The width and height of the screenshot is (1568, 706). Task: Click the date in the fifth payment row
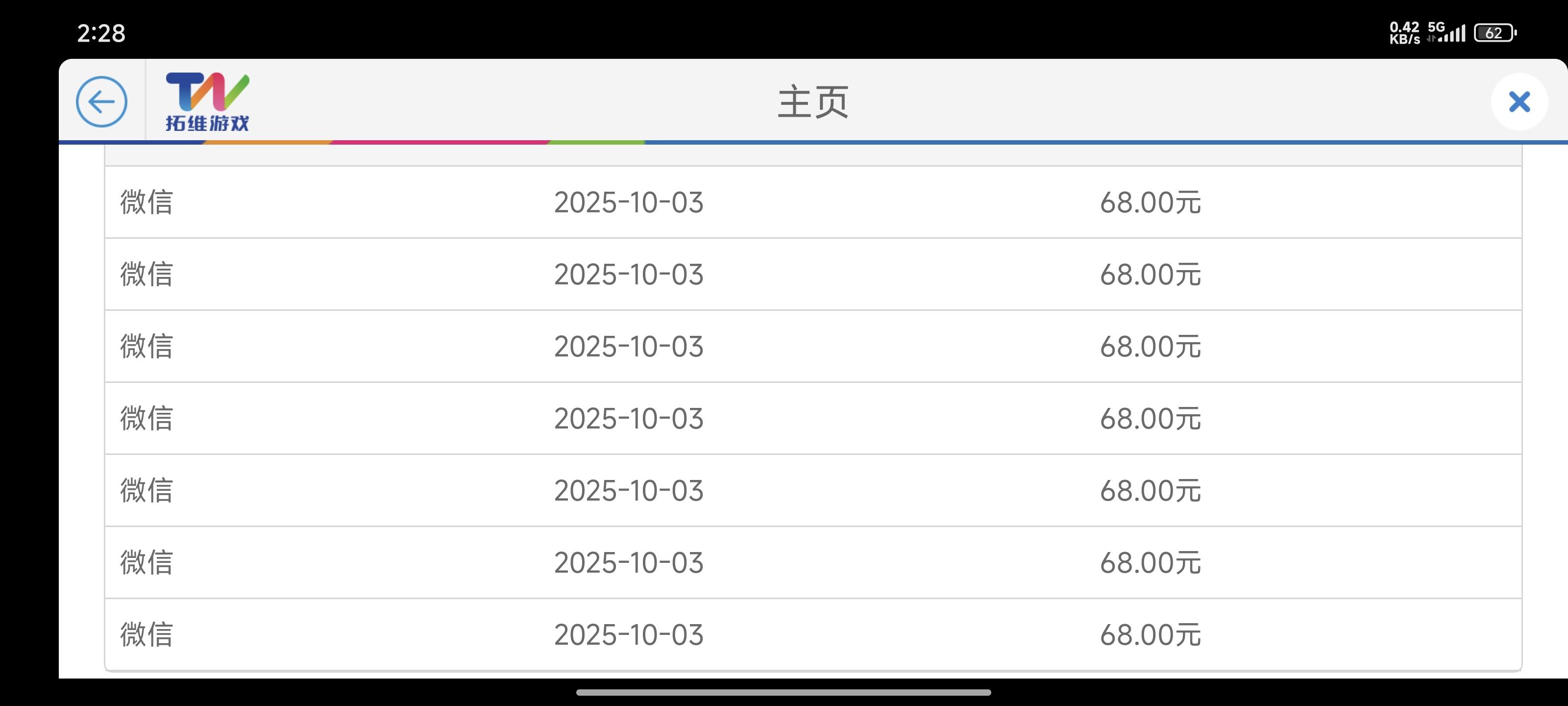pos(628,490)
